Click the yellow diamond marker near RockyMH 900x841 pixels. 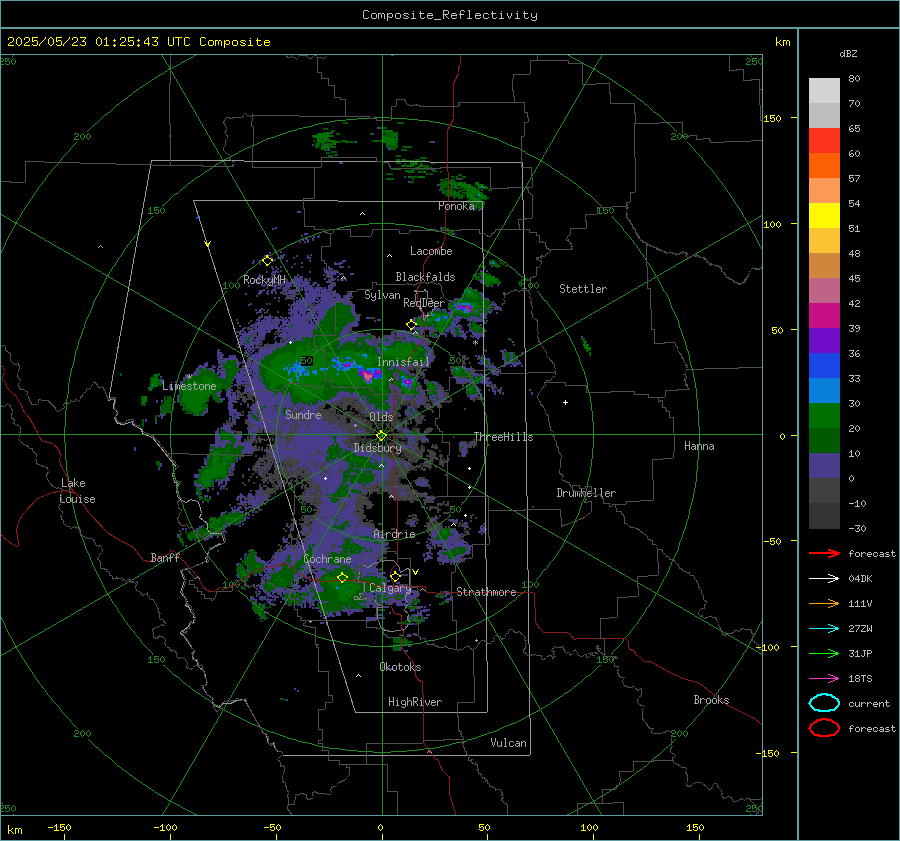pyautogui.click(x=267, y=261)
